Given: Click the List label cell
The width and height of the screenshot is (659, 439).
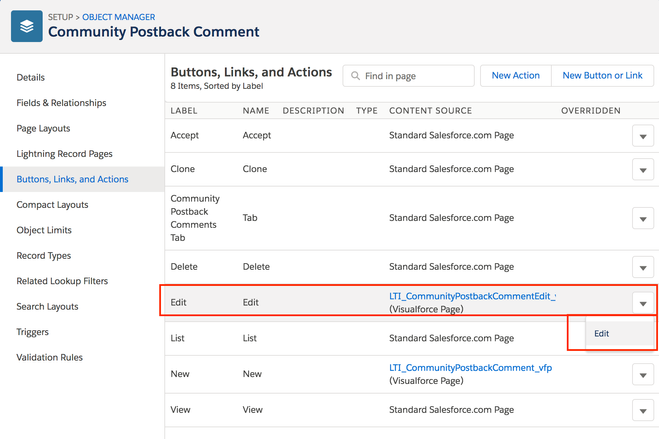Looking at the screenshot, I should tap(177, 338).
